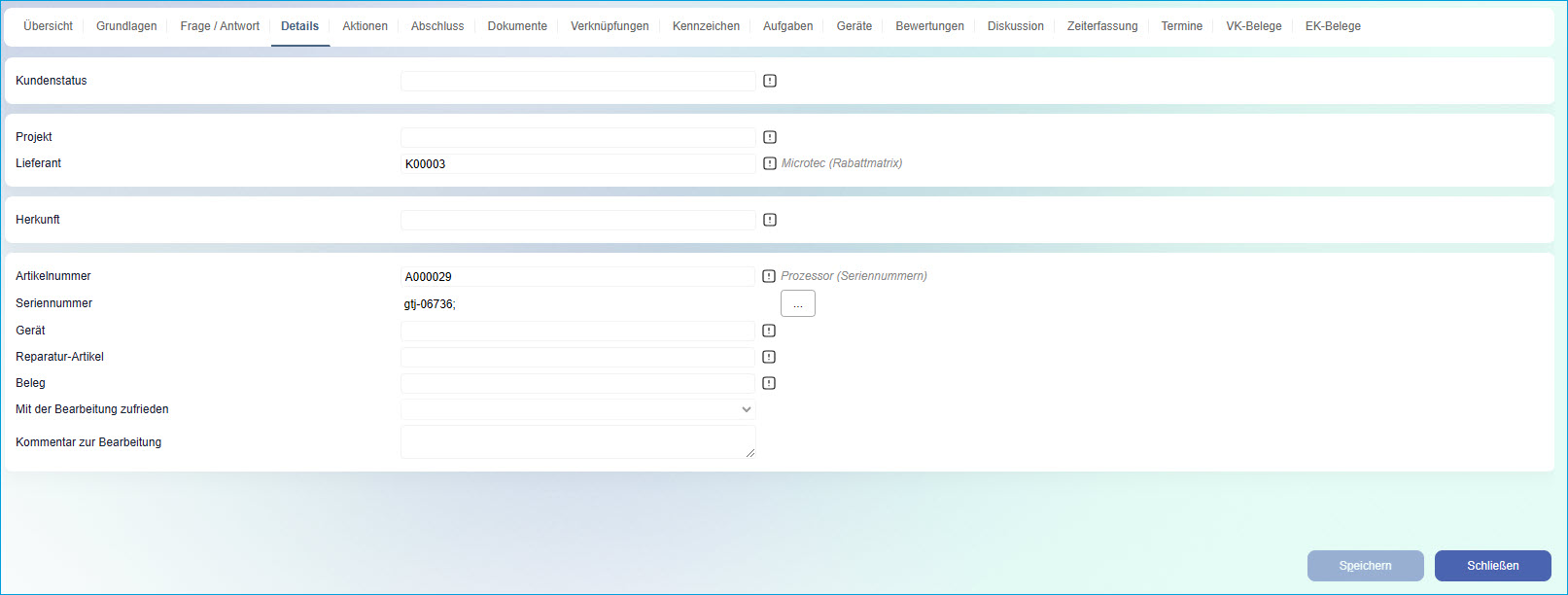The height and width of the screenshot is (595, 1568).
Task: Click the lookup icon next to Herkunft
Action: pos(770,220)
